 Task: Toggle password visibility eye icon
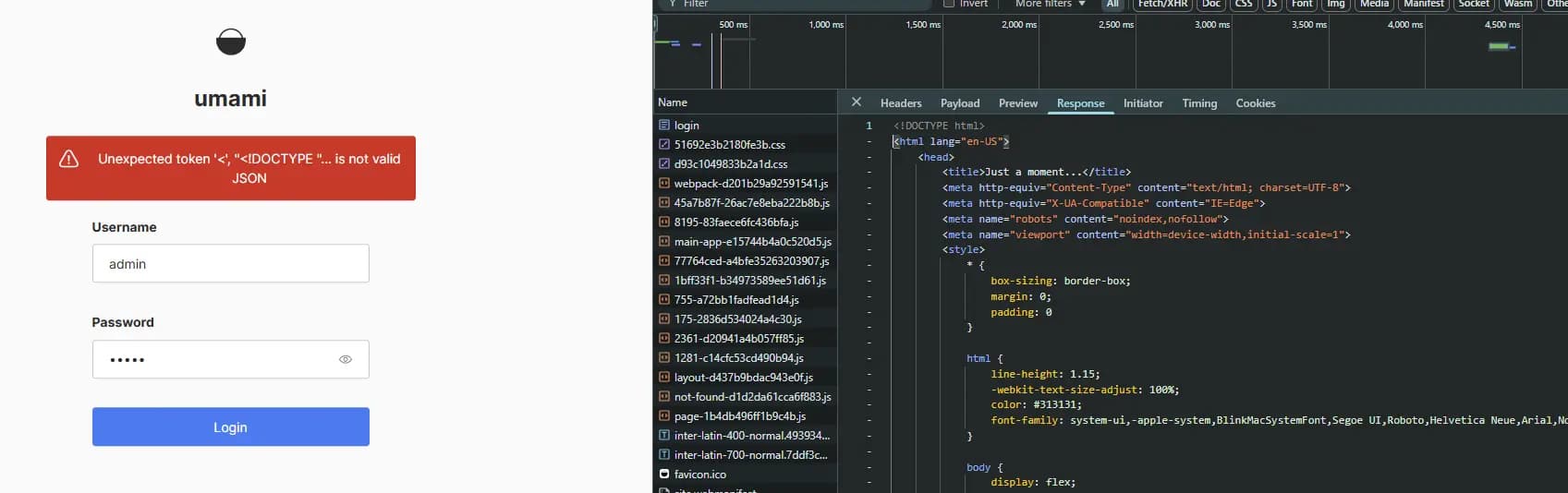[x=346, y=359]
